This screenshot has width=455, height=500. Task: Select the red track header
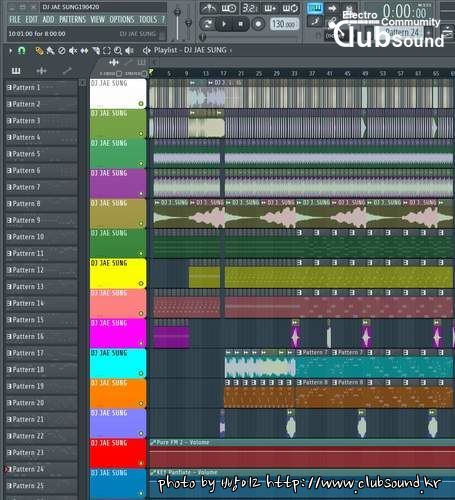[118, 453]
